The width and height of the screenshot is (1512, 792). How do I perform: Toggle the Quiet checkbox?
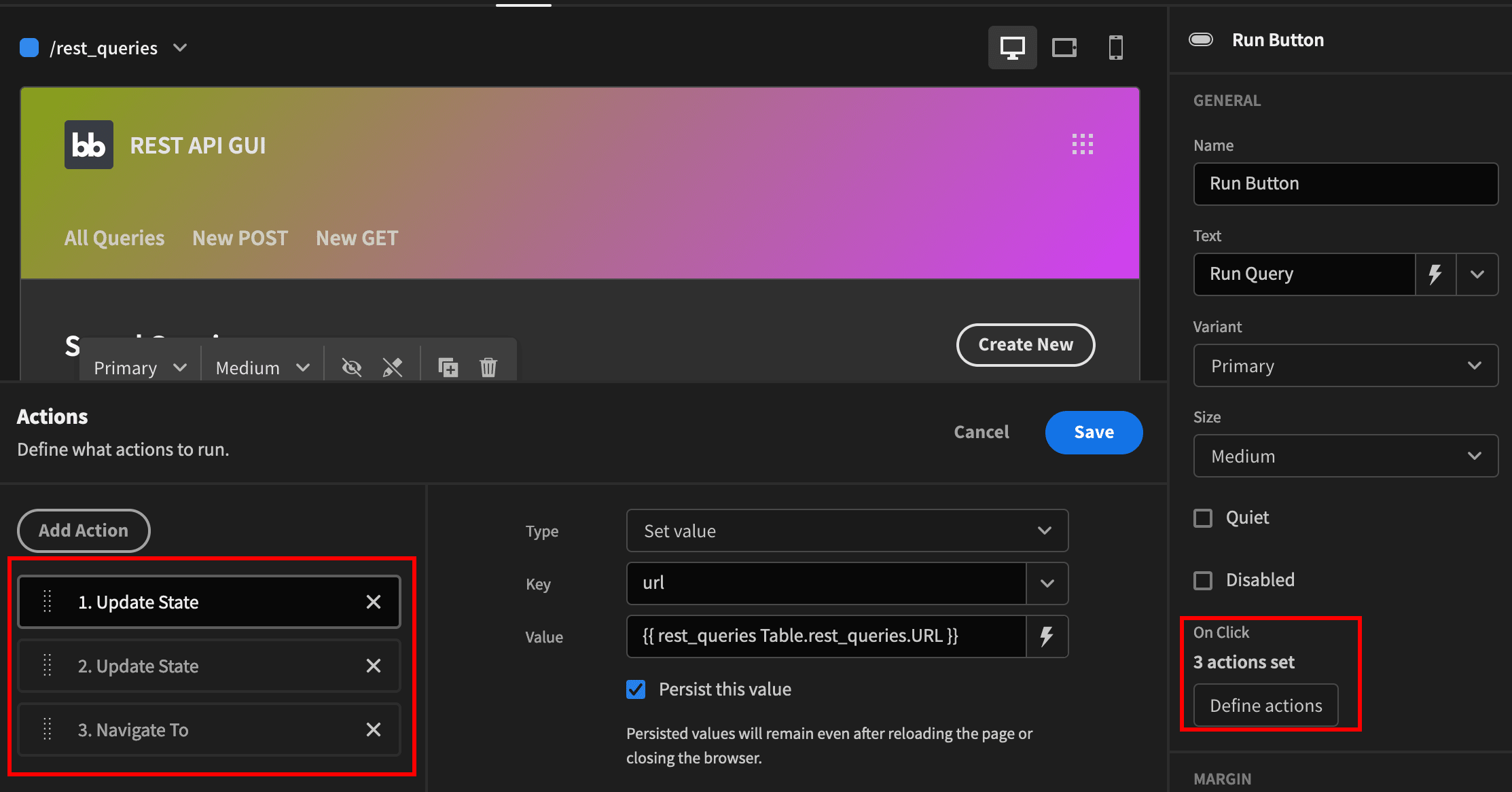pyautogui.click(x=1203, y=518)
